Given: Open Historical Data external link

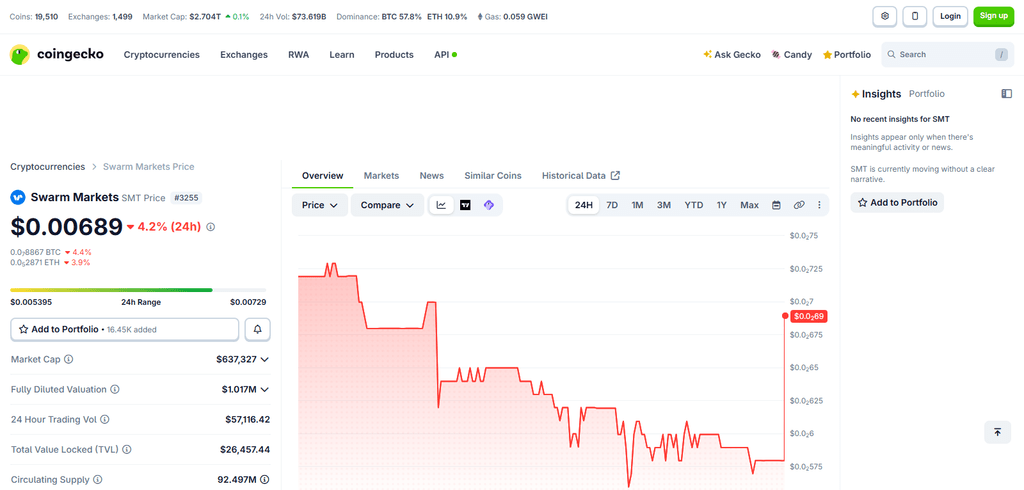Looking at the screenshot, I should coord(581,176).
